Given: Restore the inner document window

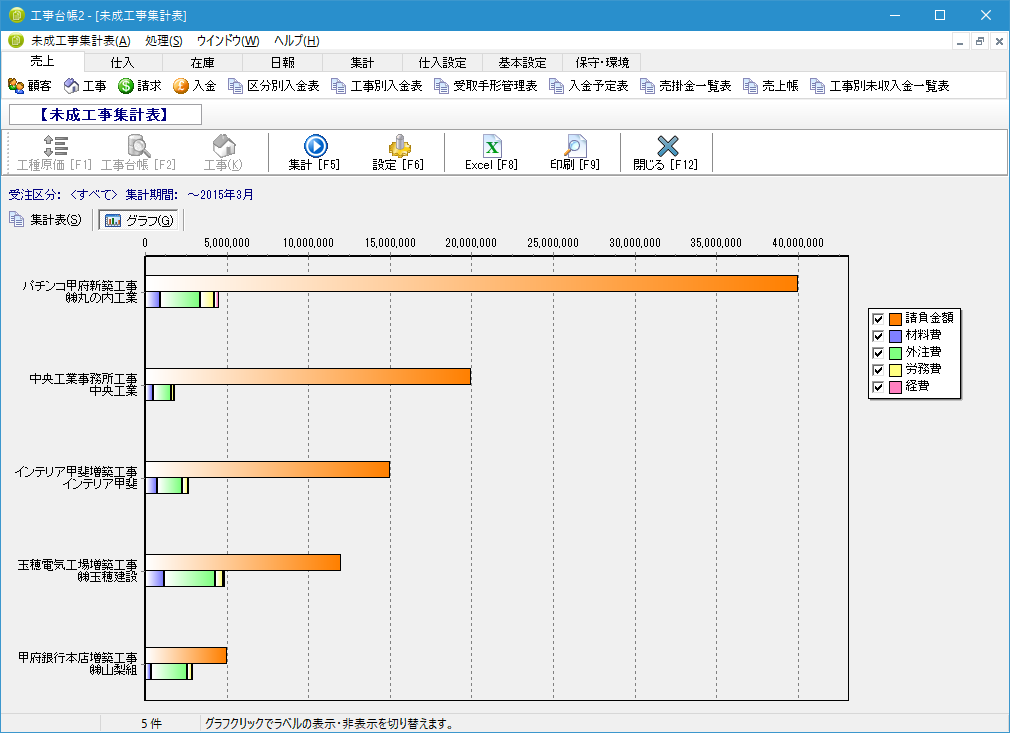Looking at the screenshot, I should tap(980, 41).
